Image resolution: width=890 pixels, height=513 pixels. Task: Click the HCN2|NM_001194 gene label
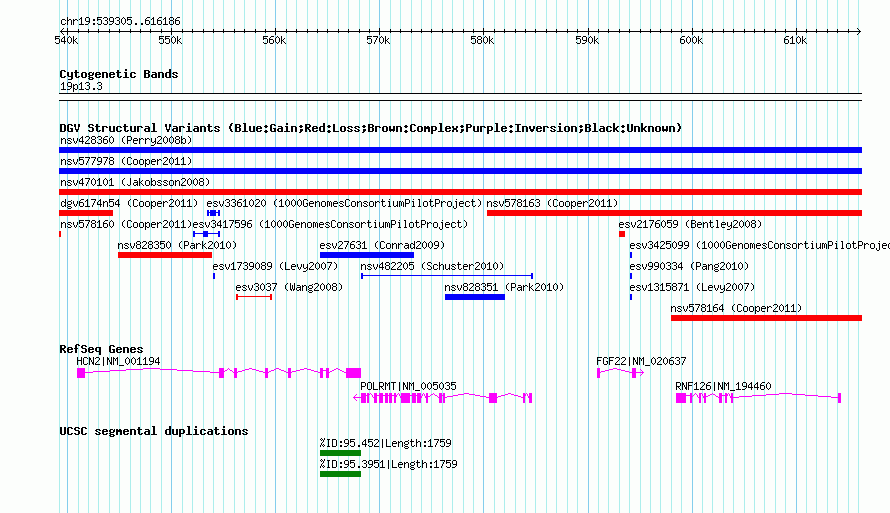tap(118, 361)
